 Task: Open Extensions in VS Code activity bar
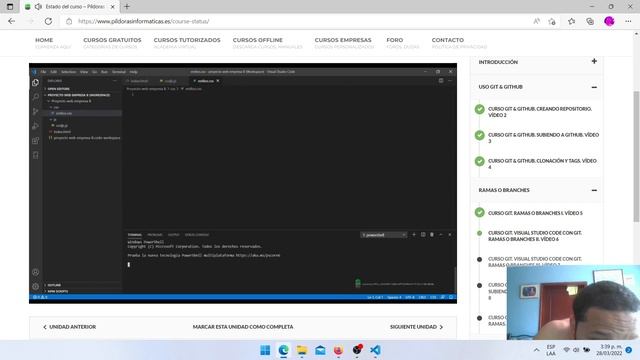pos(36,140)
